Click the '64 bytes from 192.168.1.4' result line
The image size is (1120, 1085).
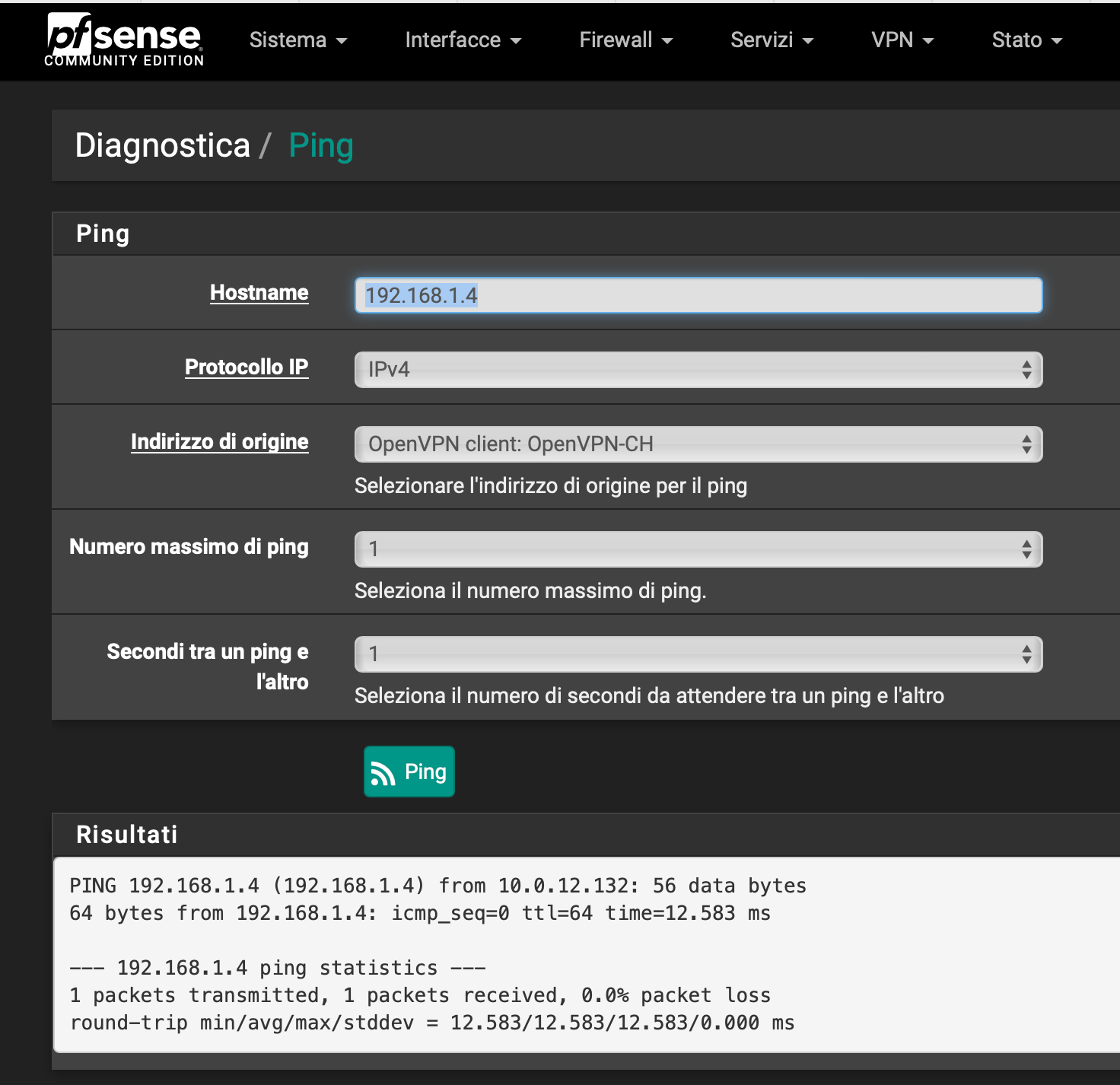click(x=420, y=913)
